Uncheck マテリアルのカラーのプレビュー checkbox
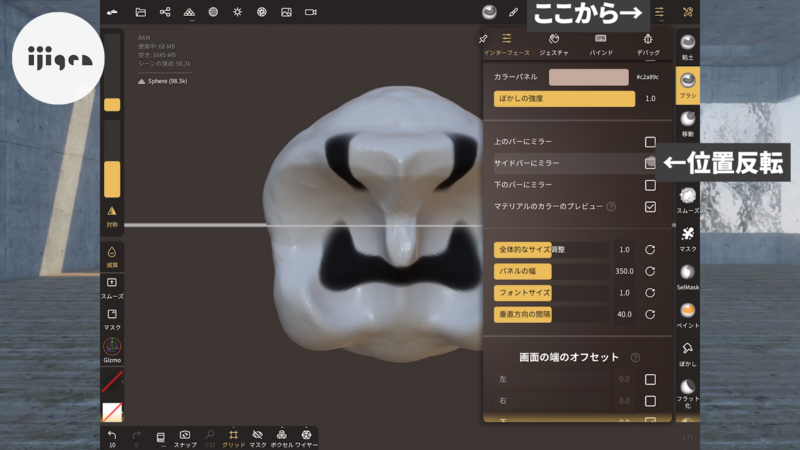 tap(650, 207)
